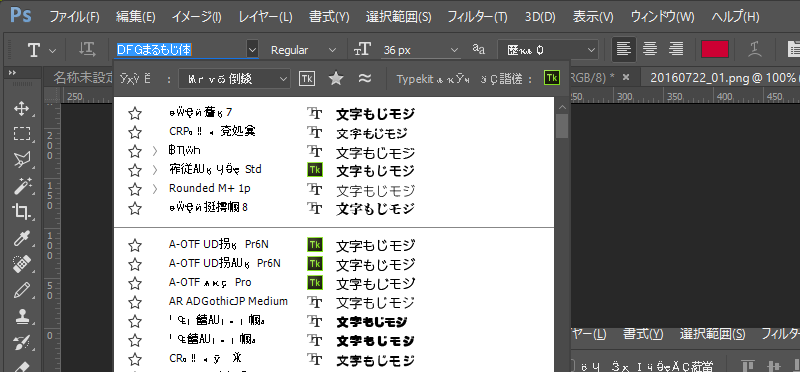The height and width of the screenshot is (372, 800).
Task: Select the Move tool
Action: 21,108
